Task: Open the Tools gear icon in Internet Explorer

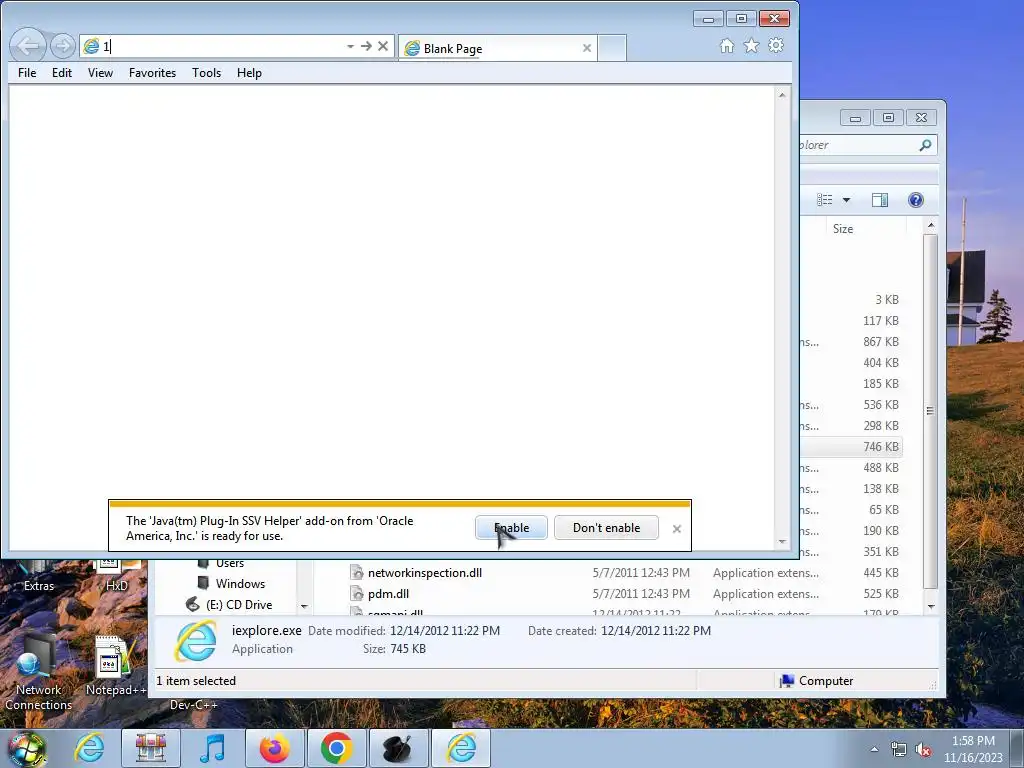Action: [x=776, y=46]
